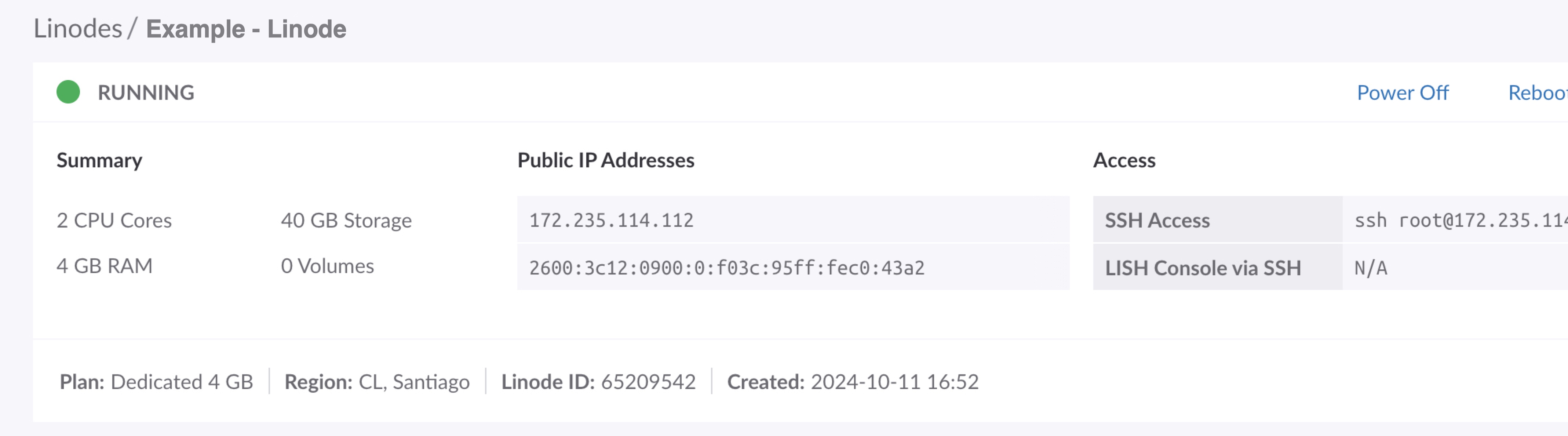Power Off the Linode
The image size is (1568, 436).
coord(1403,92)
